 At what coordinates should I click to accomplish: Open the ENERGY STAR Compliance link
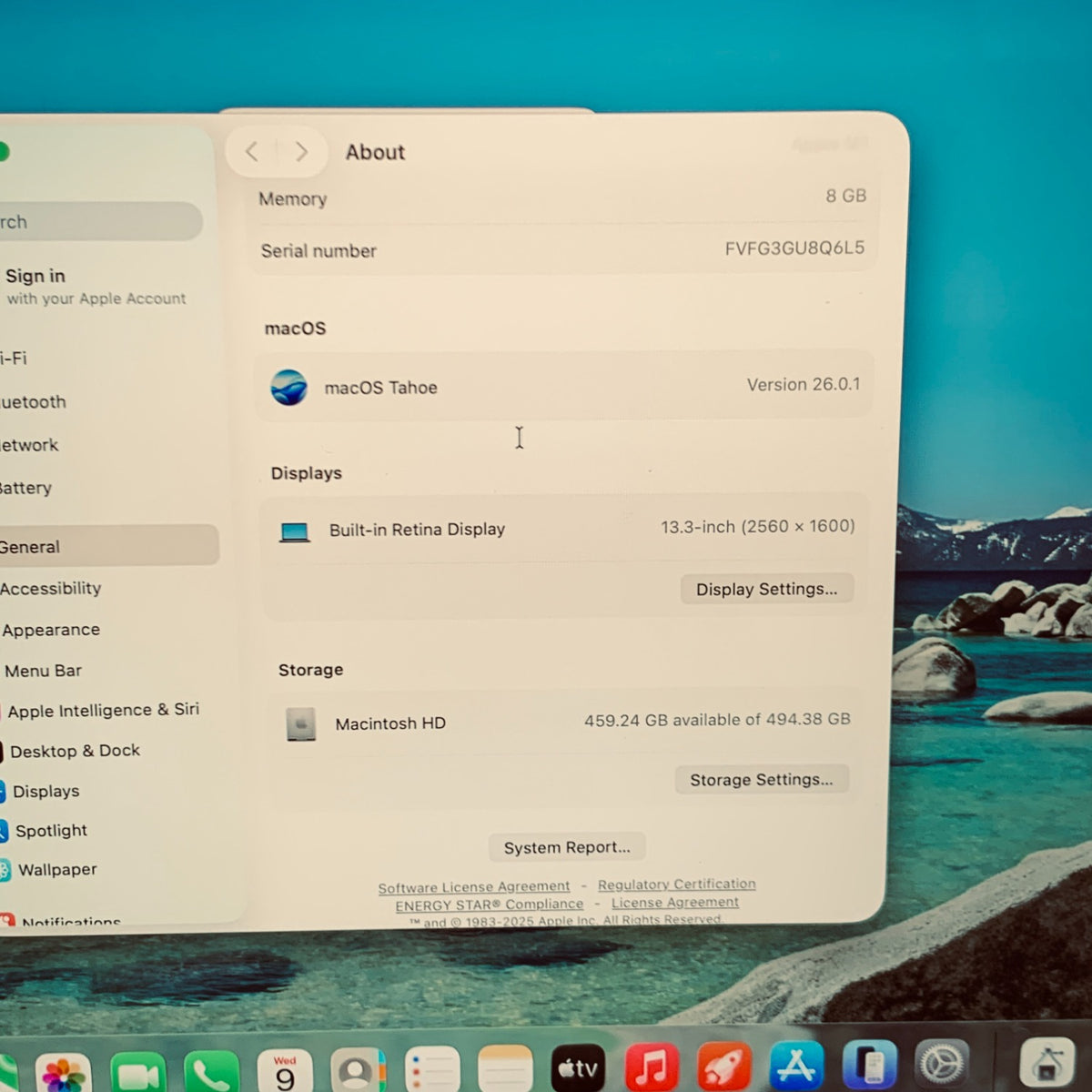point(489,905)
